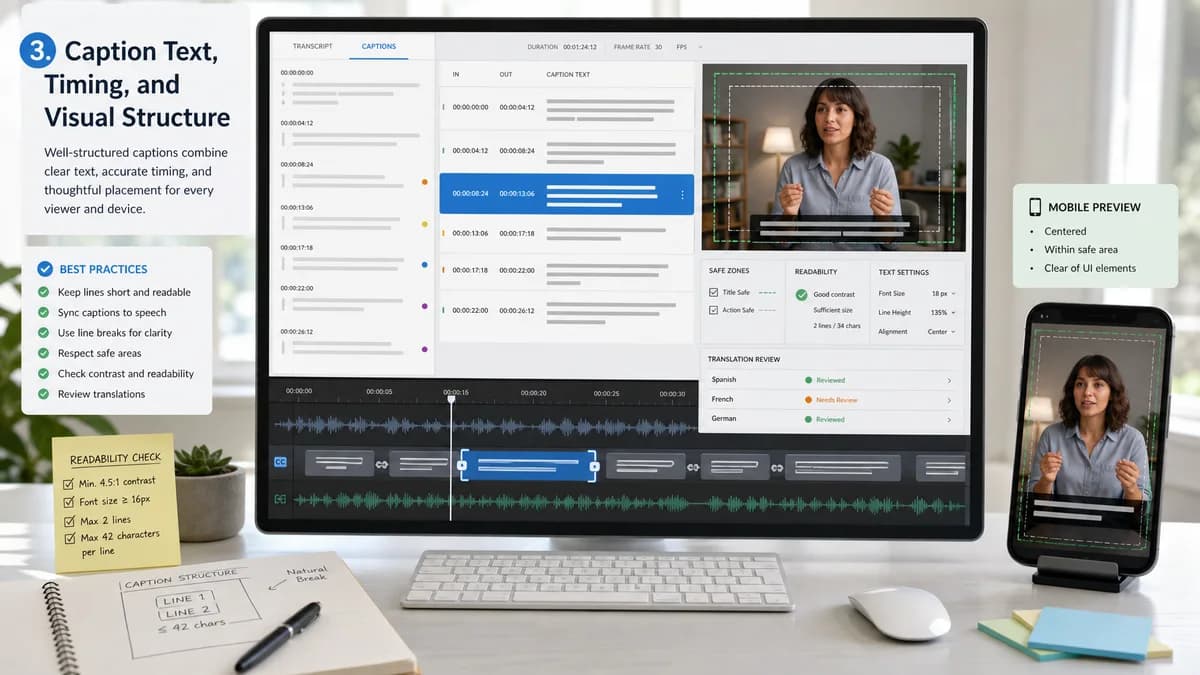Viewport: 1200px width, 675px height.
Task: Click the video preview on the monitor
Action: click(x=834, y=157)
